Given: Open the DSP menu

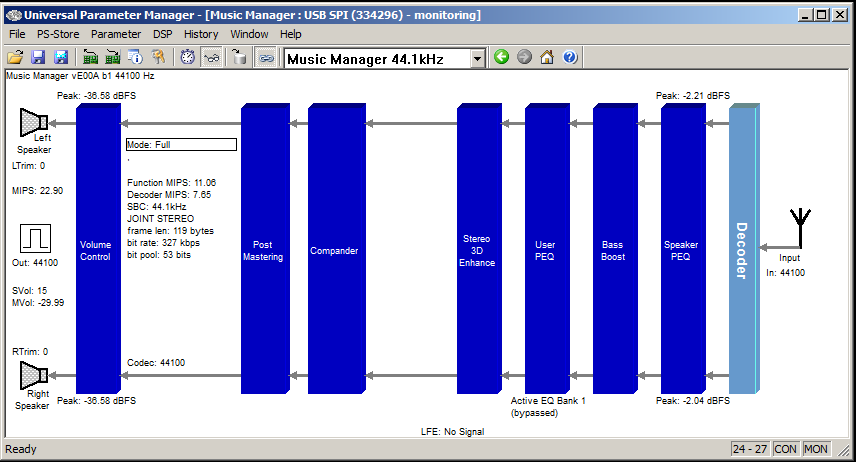Looking at the screenshot, I should (x=163, y=34).
